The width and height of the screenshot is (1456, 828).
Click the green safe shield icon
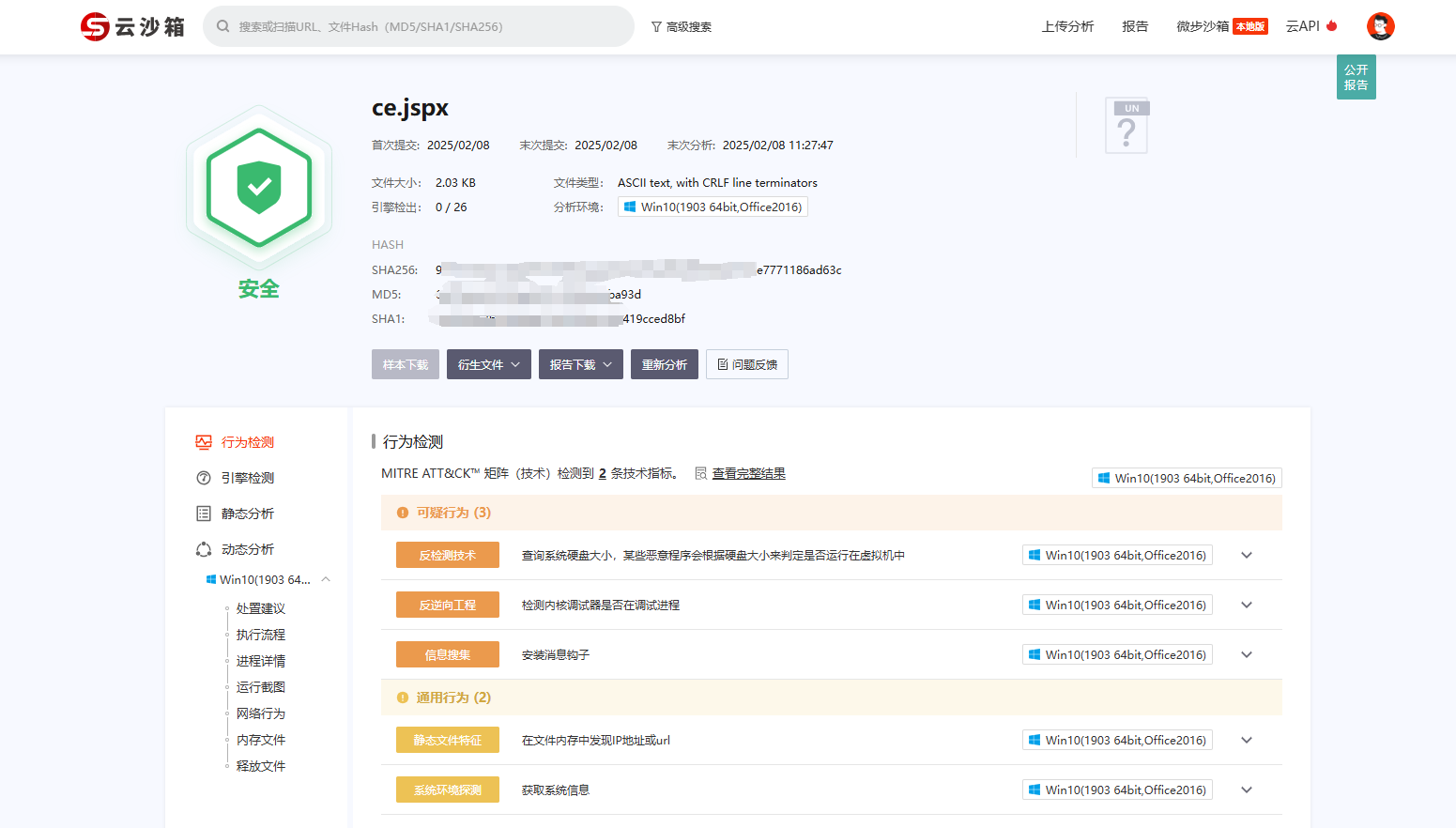(259, 188)
